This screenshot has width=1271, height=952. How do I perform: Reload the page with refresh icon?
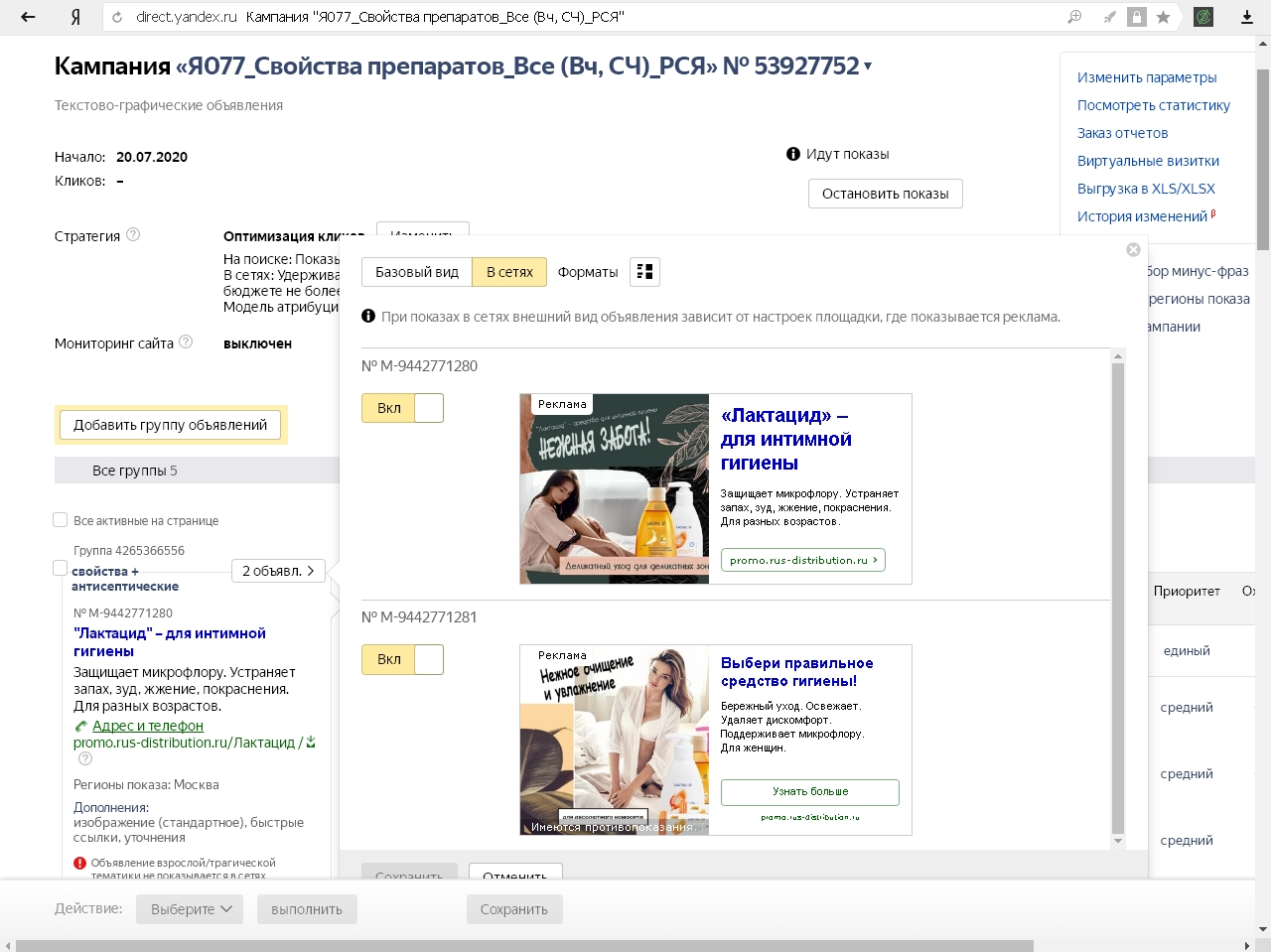click(117, 17)
